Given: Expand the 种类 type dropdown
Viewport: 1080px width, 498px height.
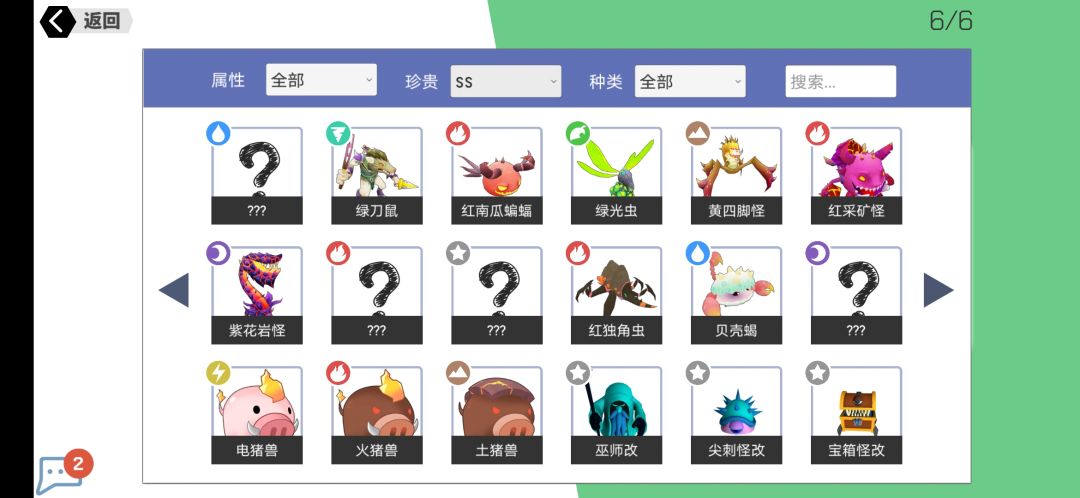Looking at the screenshot, I should [690, 81].
